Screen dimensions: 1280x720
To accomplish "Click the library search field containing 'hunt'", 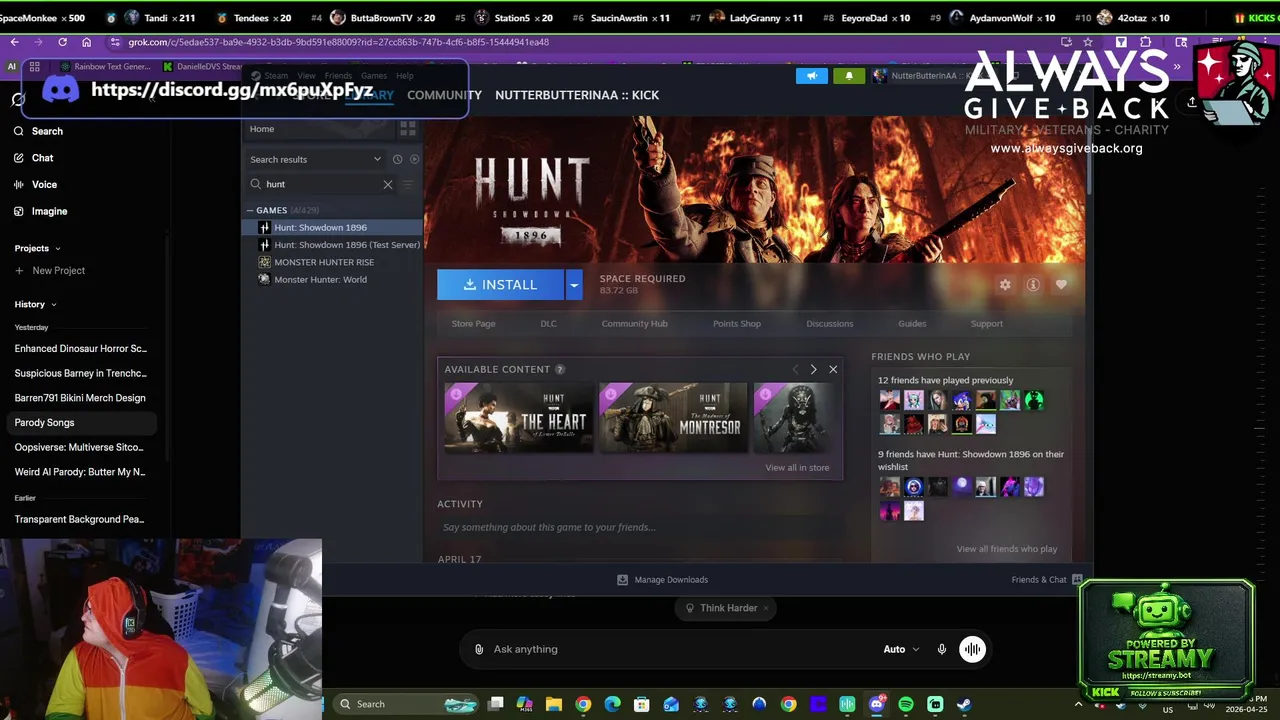I will [x=322, y=184].
